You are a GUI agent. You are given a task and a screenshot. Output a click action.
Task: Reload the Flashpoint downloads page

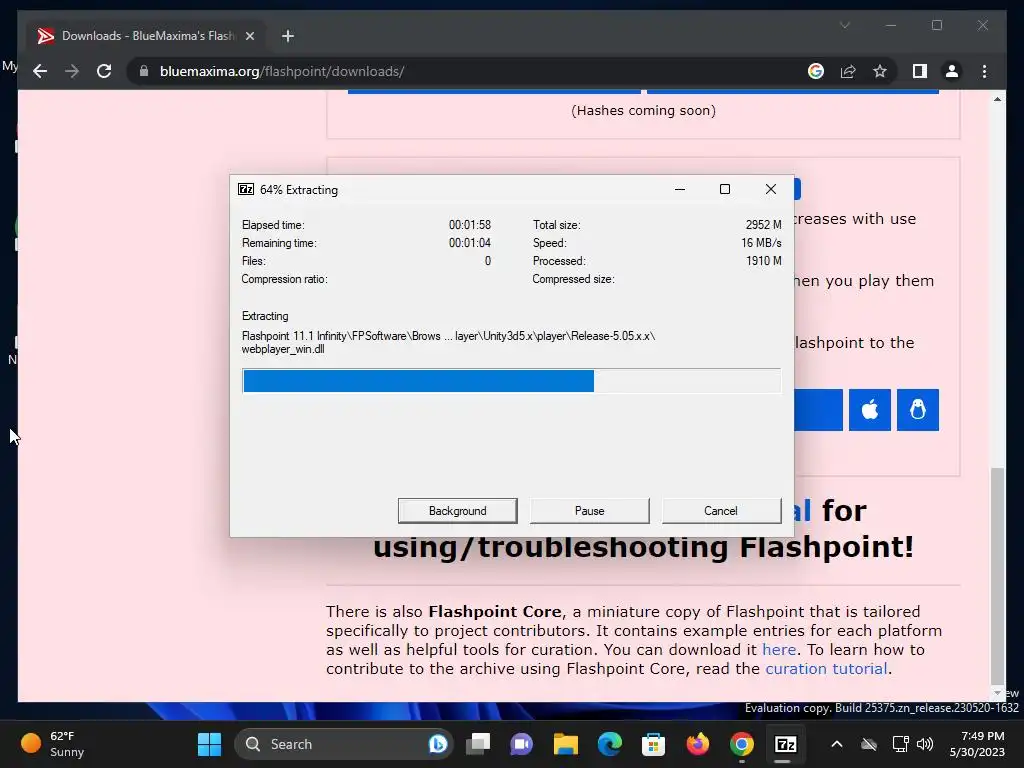[104, 71]
